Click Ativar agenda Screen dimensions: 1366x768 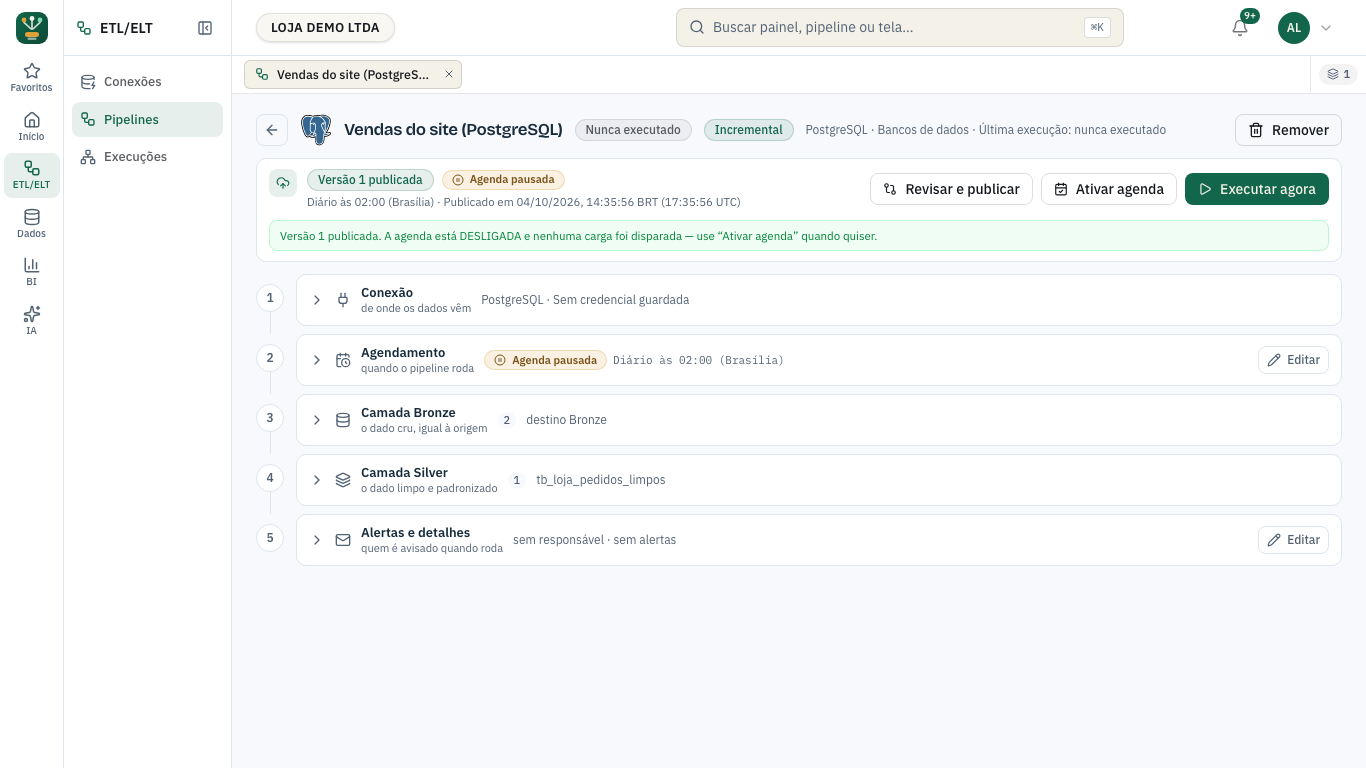click(x=1109, y=189)
